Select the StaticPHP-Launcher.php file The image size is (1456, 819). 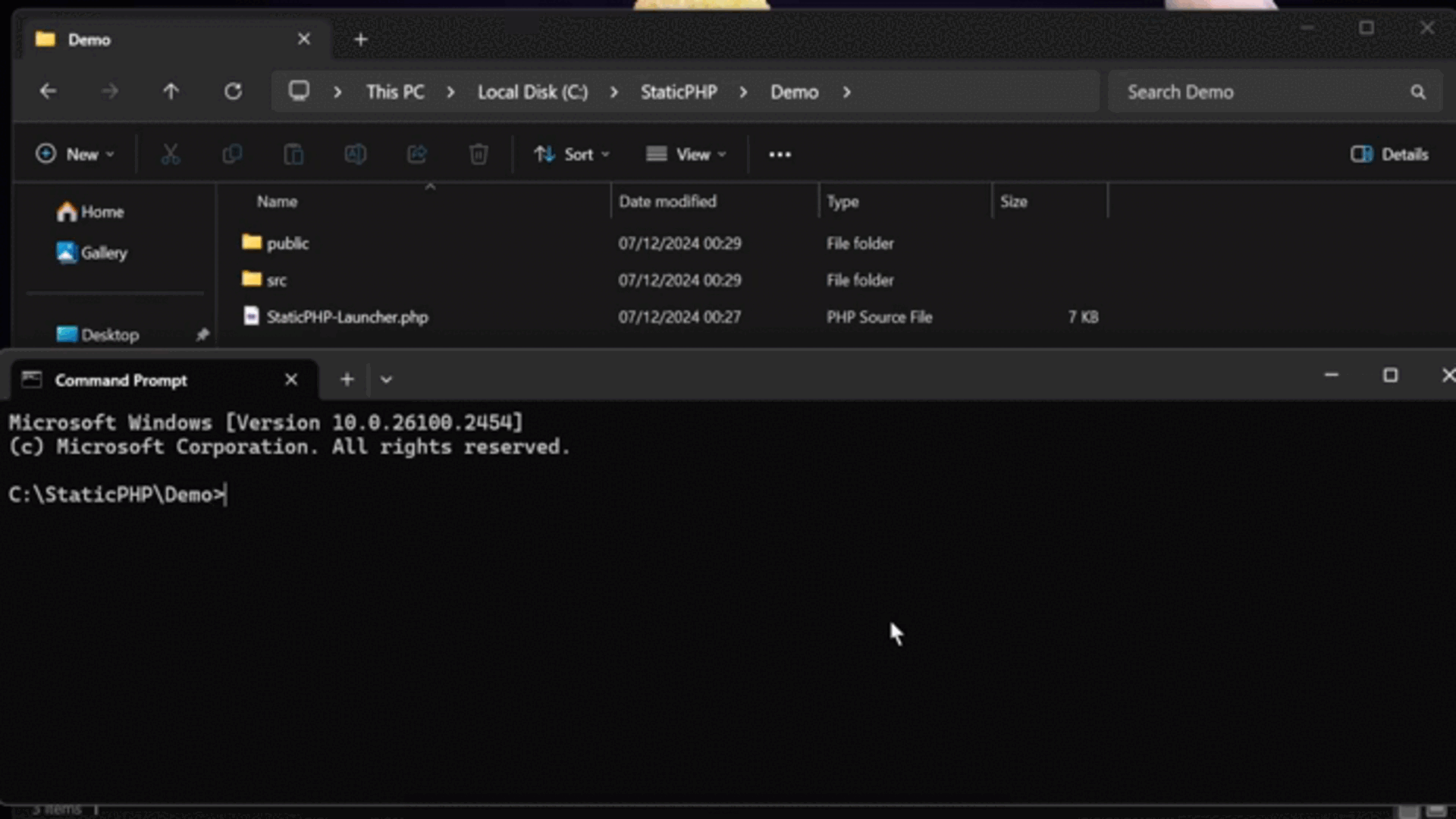(x=347, y=317)
